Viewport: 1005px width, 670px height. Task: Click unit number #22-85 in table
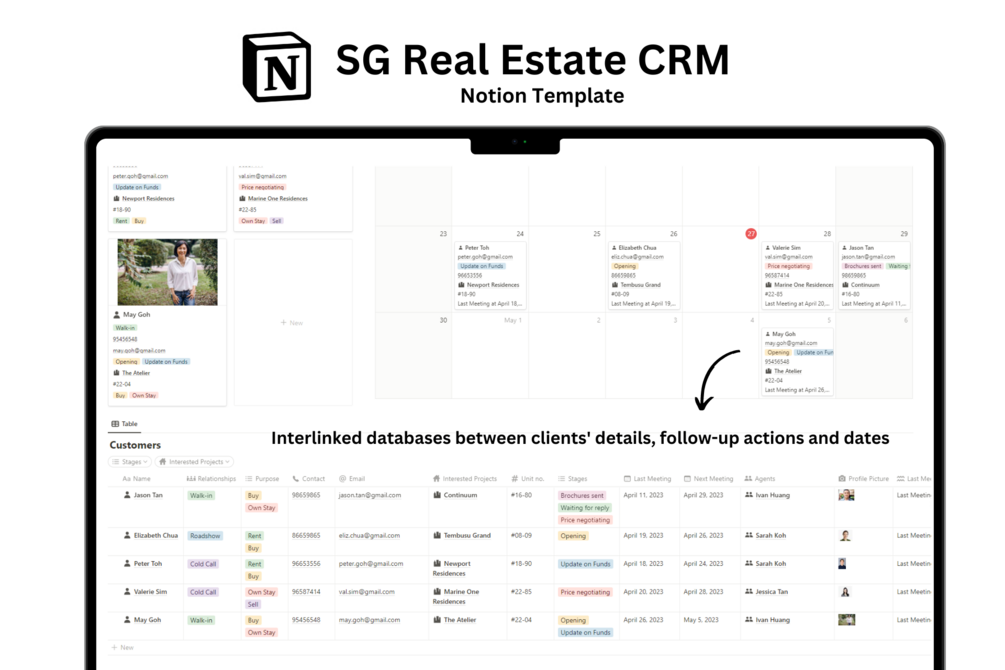(521, 592)
